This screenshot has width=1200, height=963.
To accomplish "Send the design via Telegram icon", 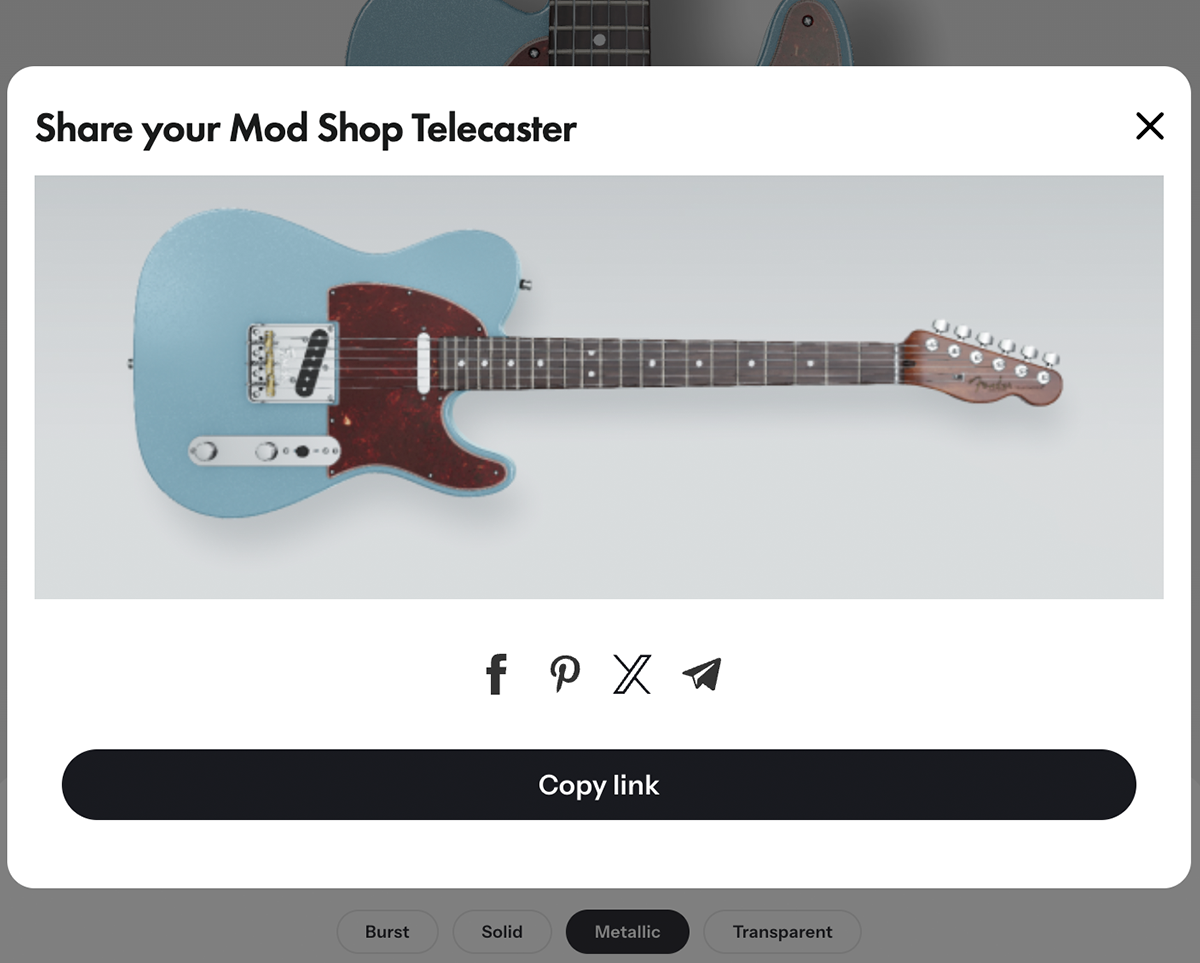I will point(702,674).
